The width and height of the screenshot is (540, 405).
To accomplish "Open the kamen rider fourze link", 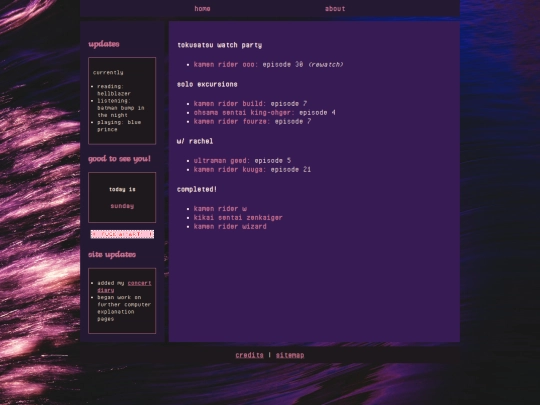I will click(232, 122).
